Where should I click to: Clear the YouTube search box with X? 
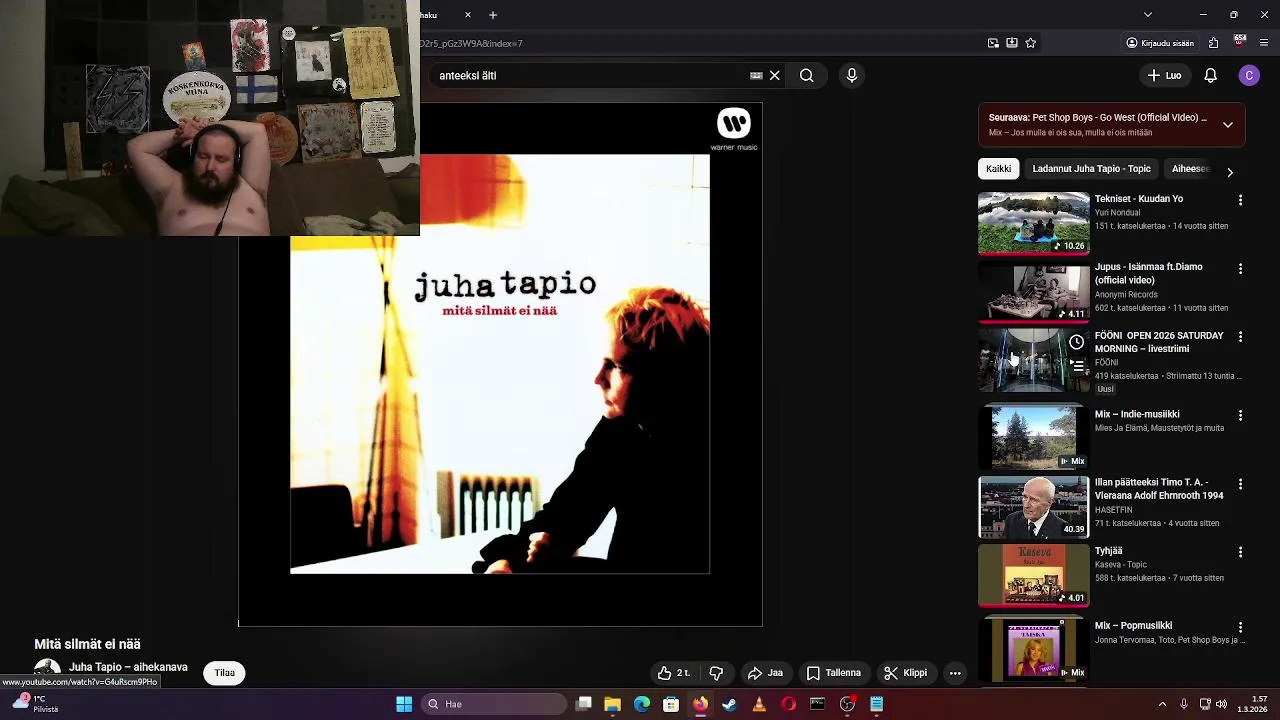pos(774,75)
